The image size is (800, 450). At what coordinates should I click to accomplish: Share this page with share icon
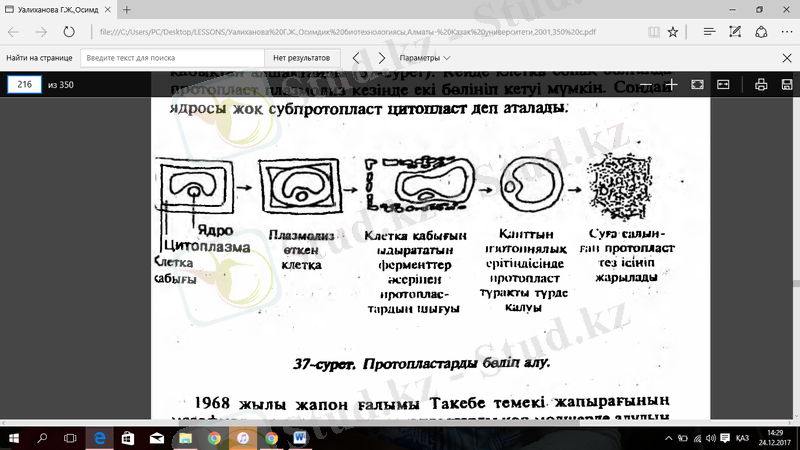click(761, 32)
